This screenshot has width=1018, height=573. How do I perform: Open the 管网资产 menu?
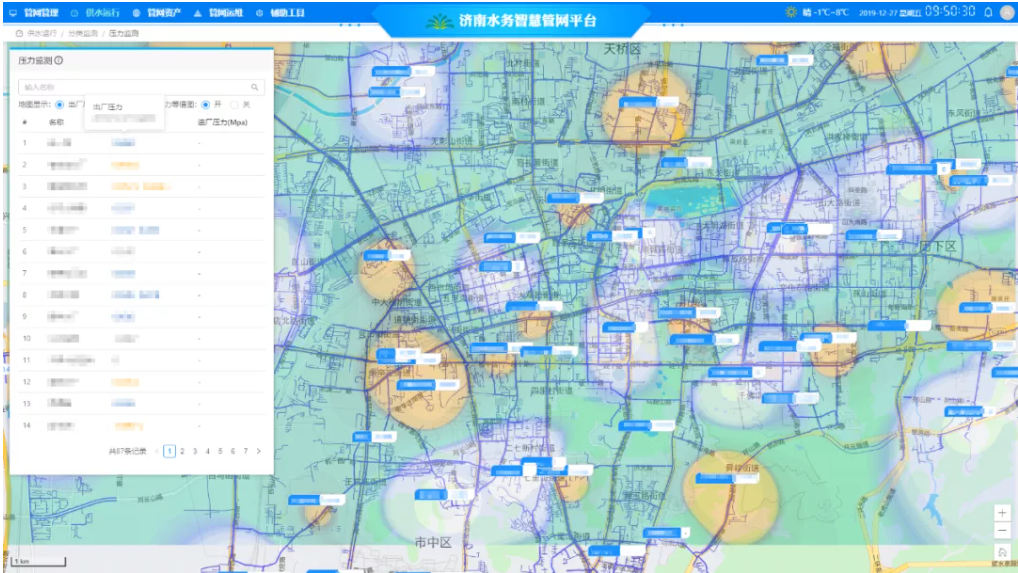(164, 12)
